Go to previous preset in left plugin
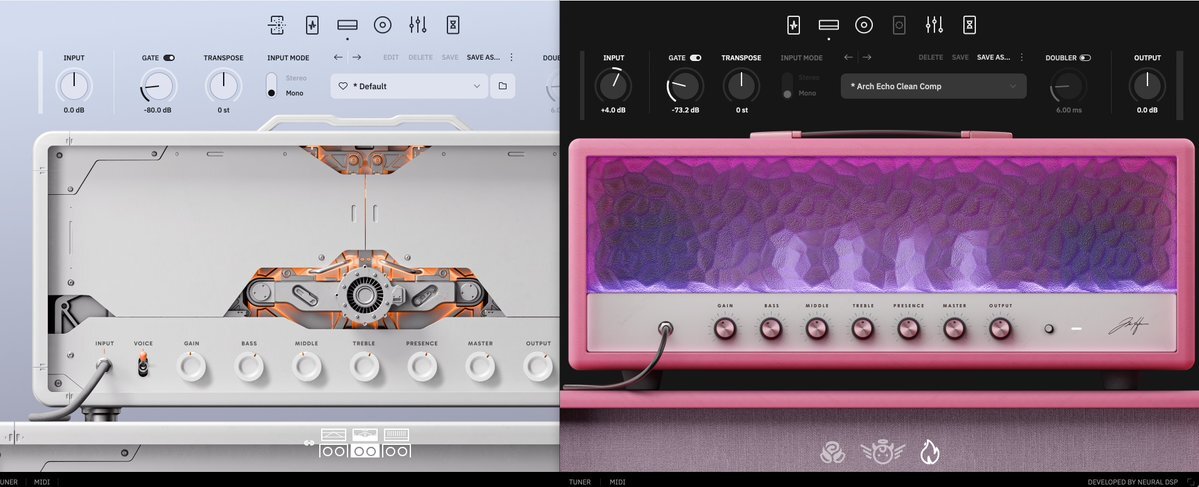 [339, 57]
